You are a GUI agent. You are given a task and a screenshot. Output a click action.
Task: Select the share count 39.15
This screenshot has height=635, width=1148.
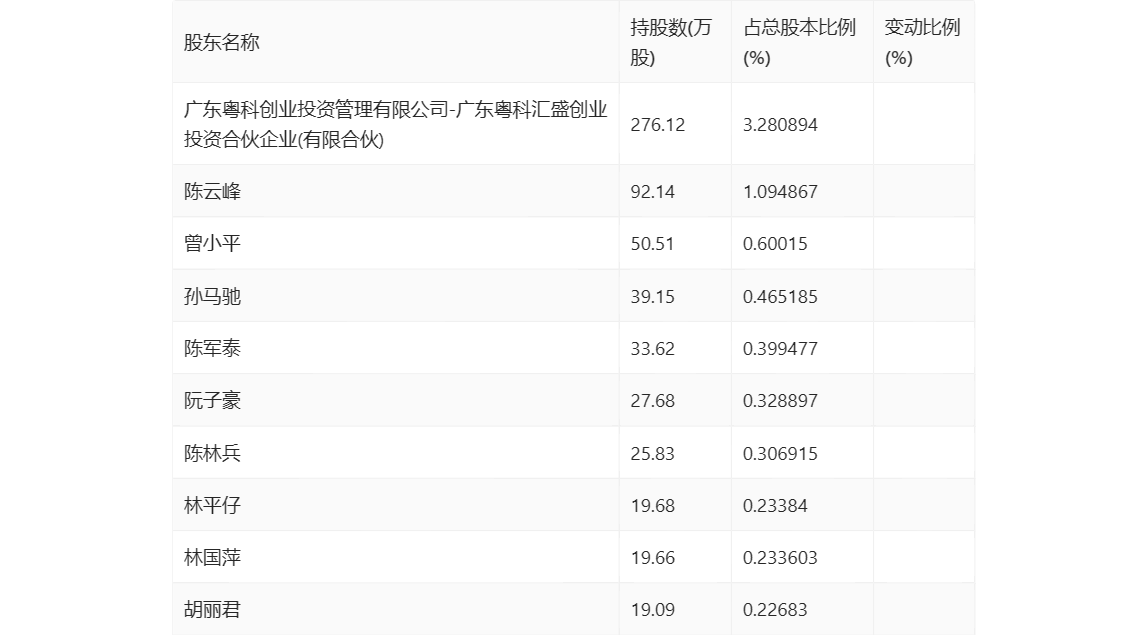pyautogui.click(x=652, y=296)
